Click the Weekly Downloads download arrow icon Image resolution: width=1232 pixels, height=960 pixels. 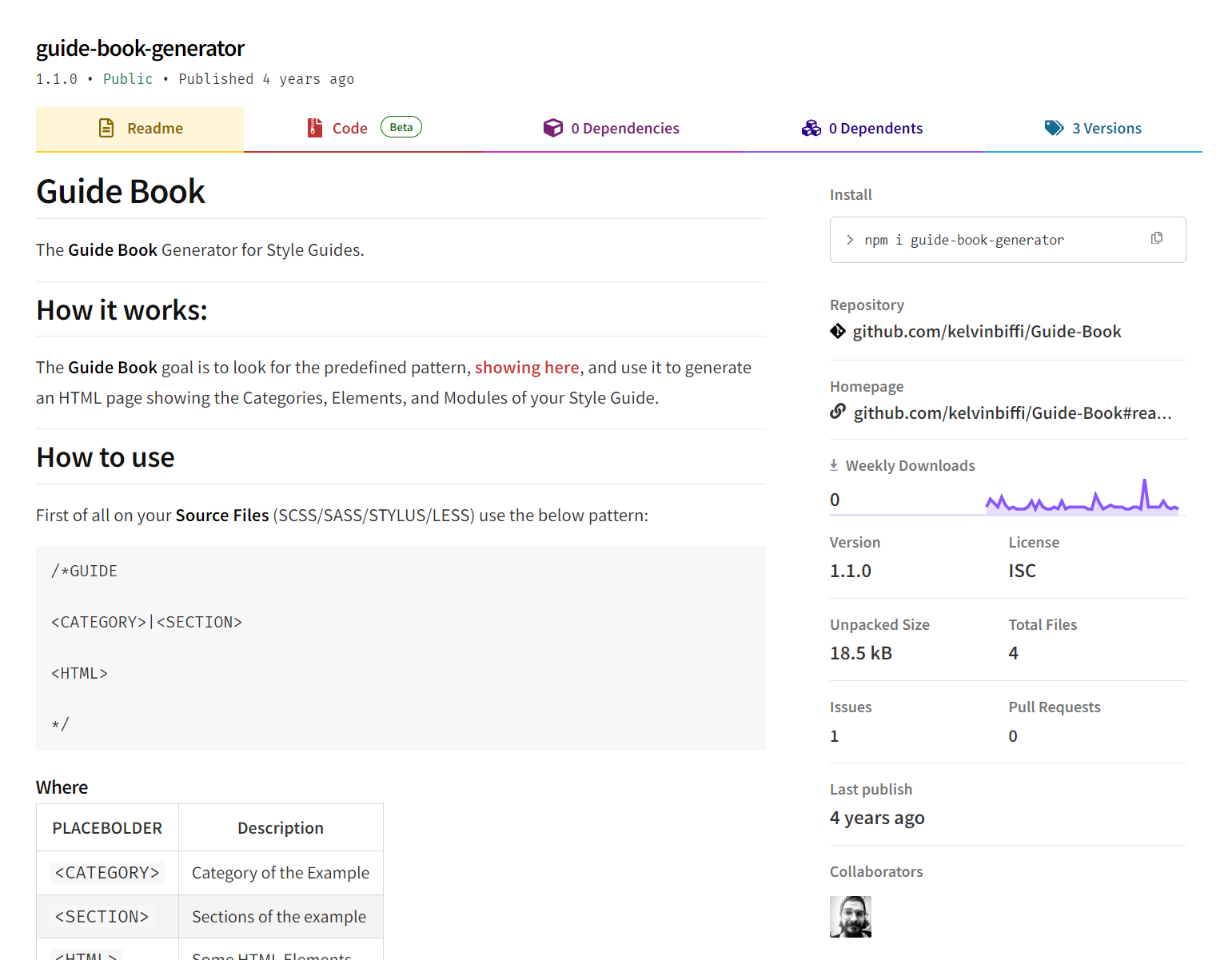[834, 465]
